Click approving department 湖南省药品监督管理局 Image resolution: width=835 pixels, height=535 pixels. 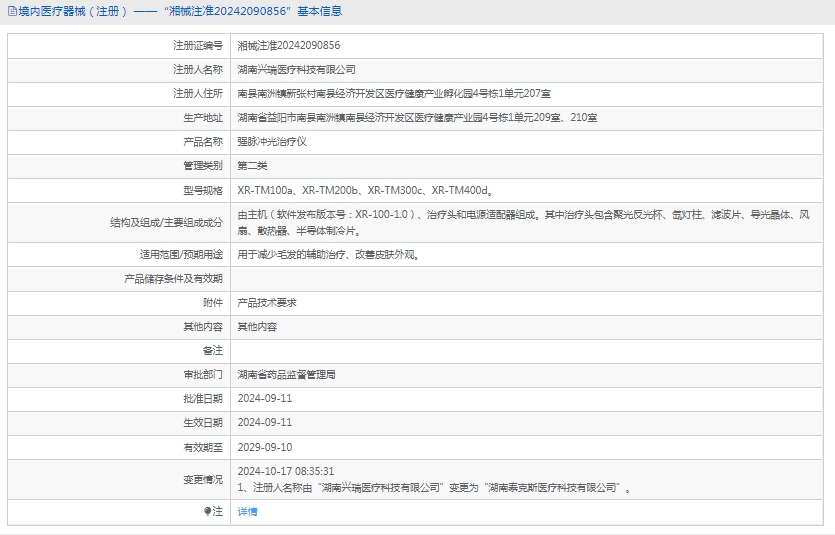pos(286,375)
